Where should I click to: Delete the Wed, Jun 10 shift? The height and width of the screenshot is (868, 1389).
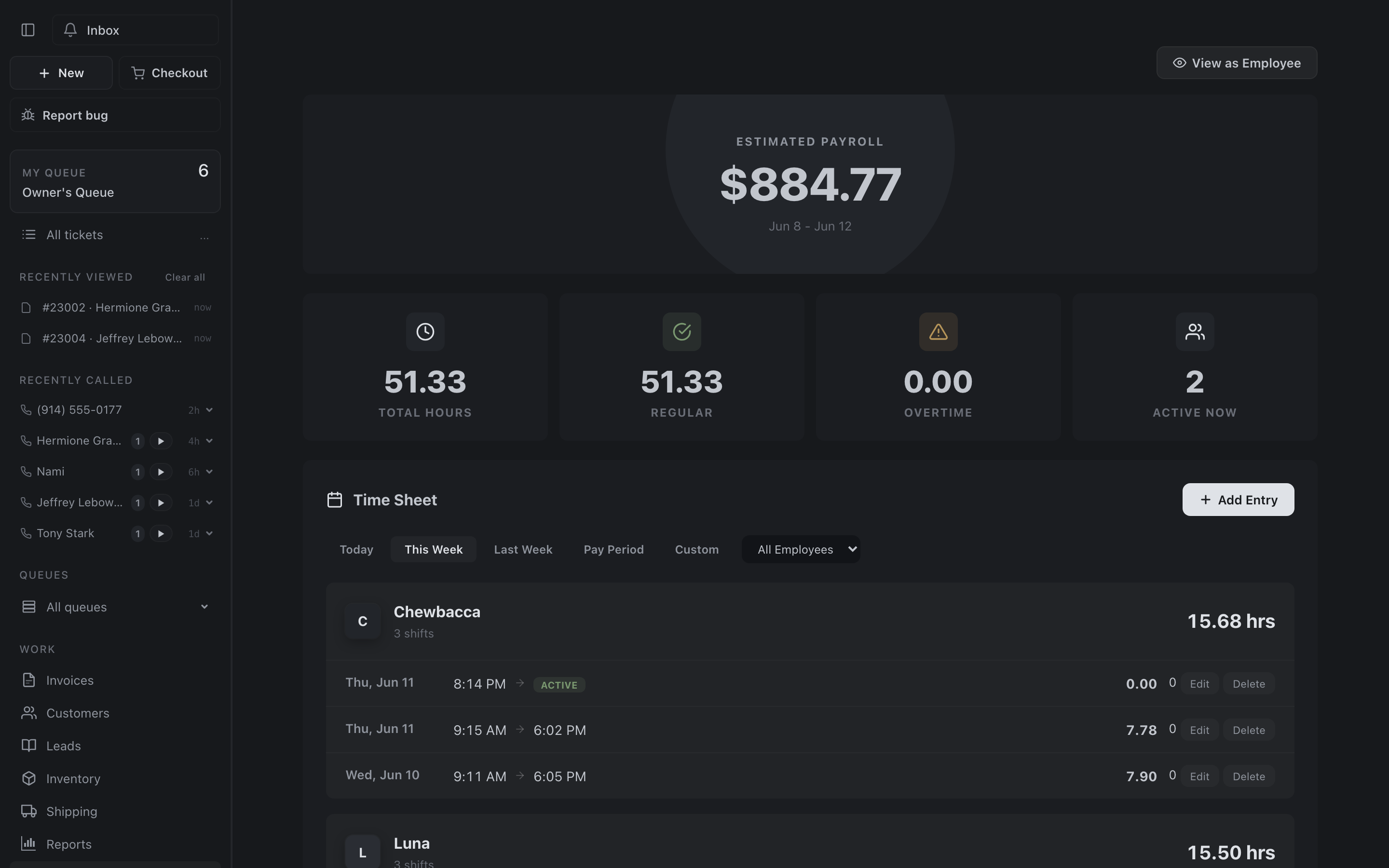(1248, 776)
